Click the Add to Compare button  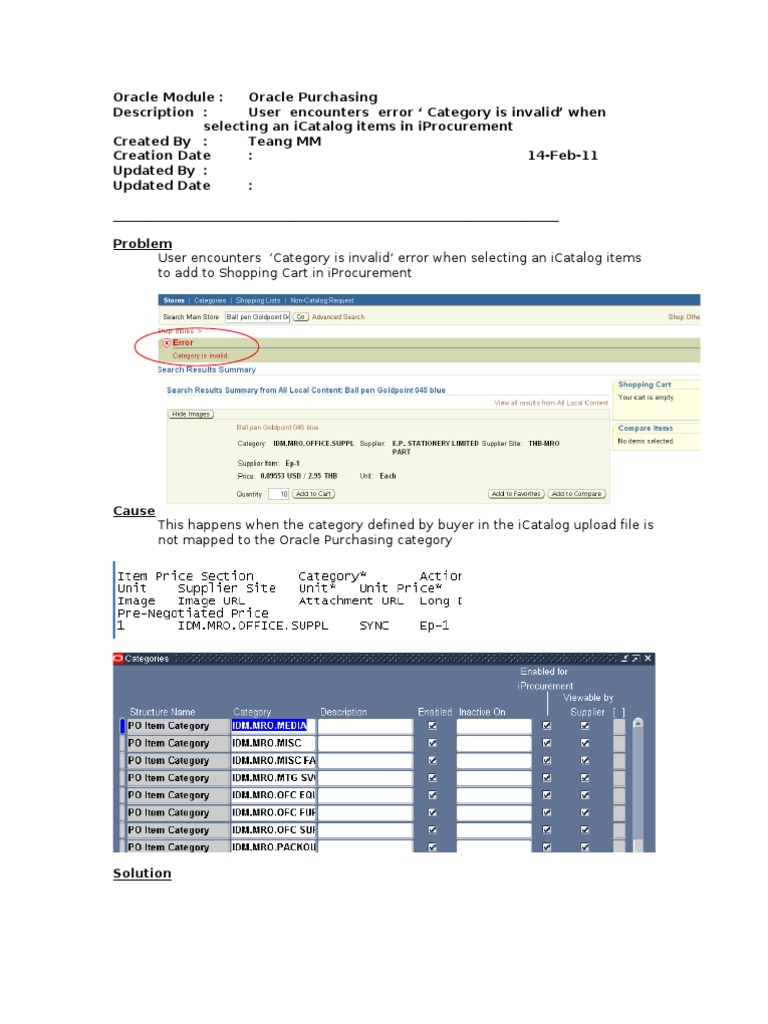pyautogui.click(x=577, y=494)
